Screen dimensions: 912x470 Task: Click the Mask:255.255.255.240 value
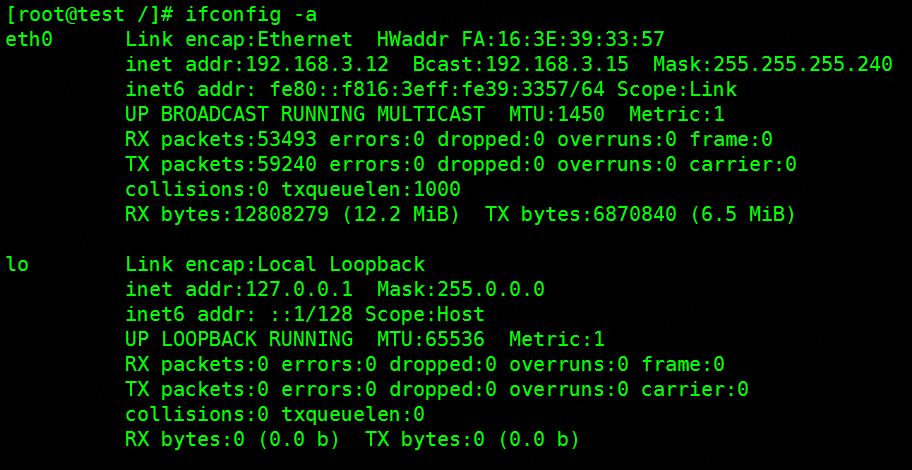coord(772,65)
